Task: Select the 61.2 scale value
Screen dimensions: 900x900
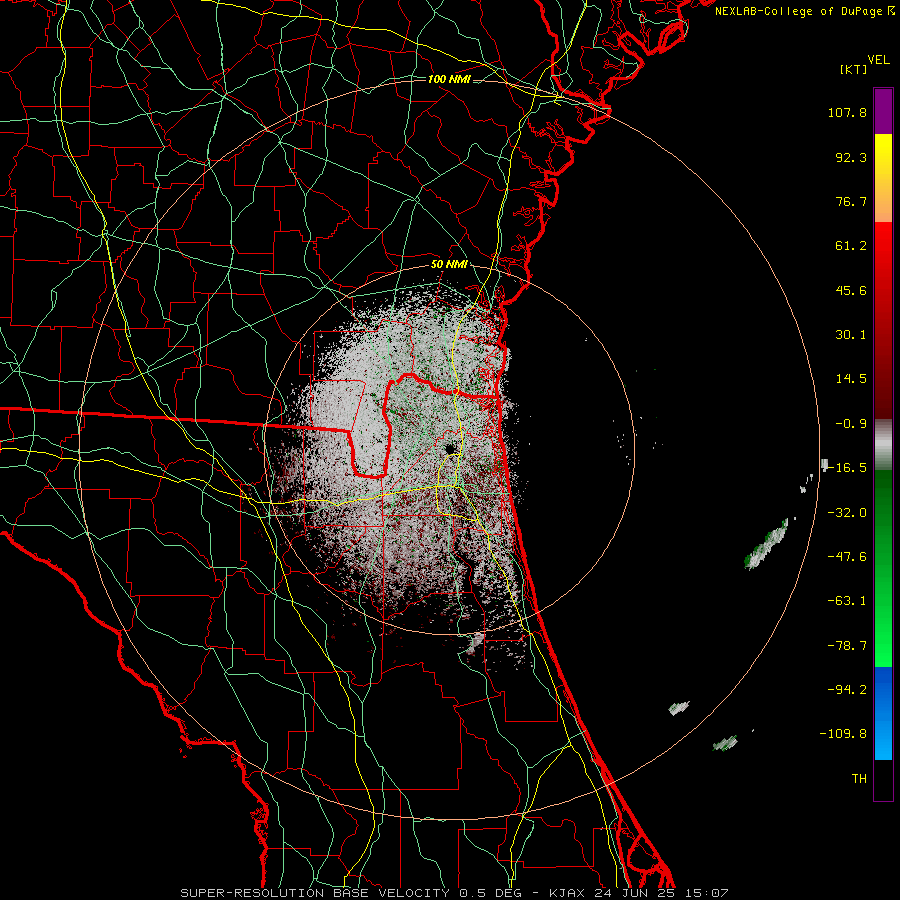Action: coord(851,246)
